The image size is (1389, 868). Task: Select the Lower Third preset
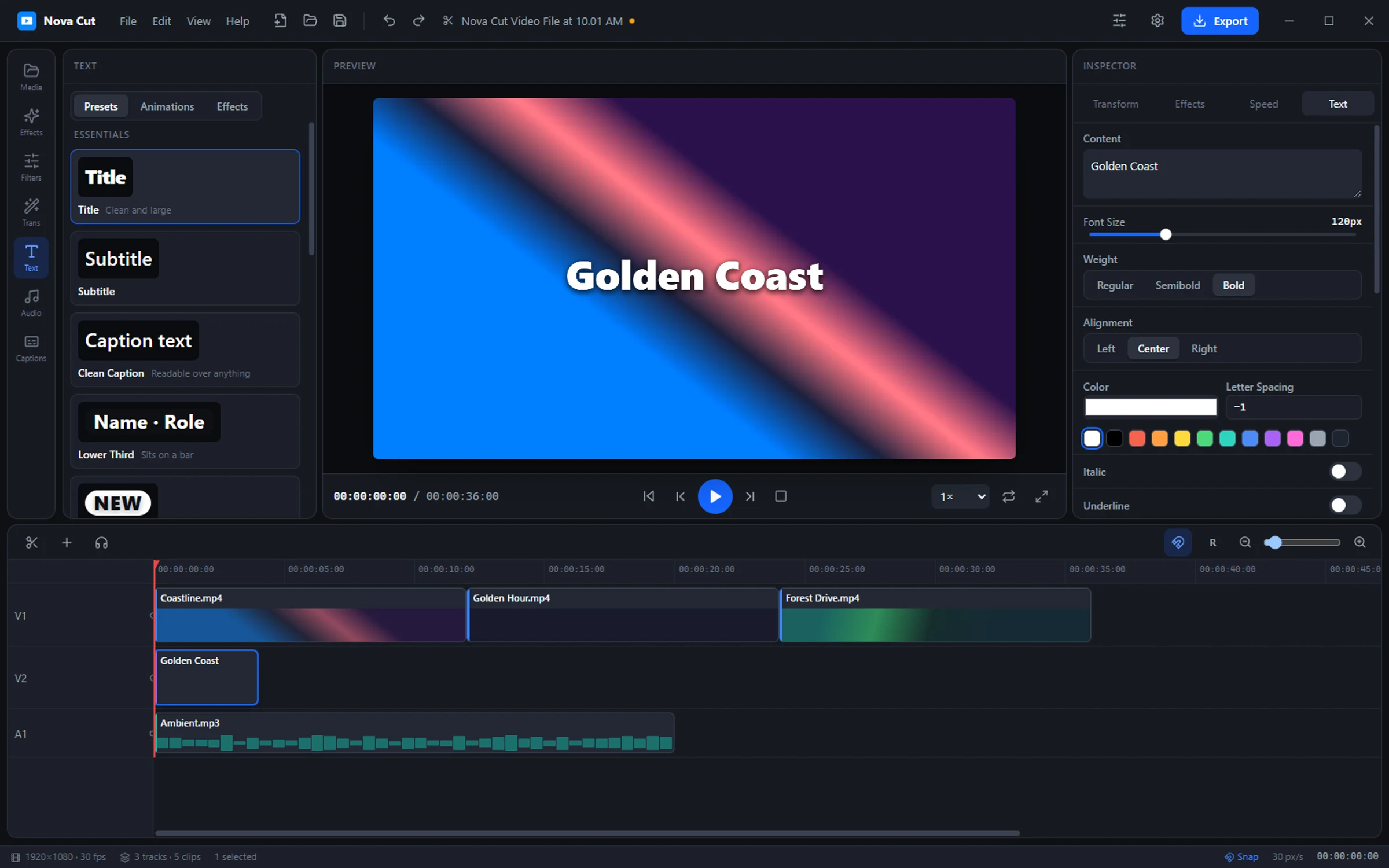tap(185, 432)
